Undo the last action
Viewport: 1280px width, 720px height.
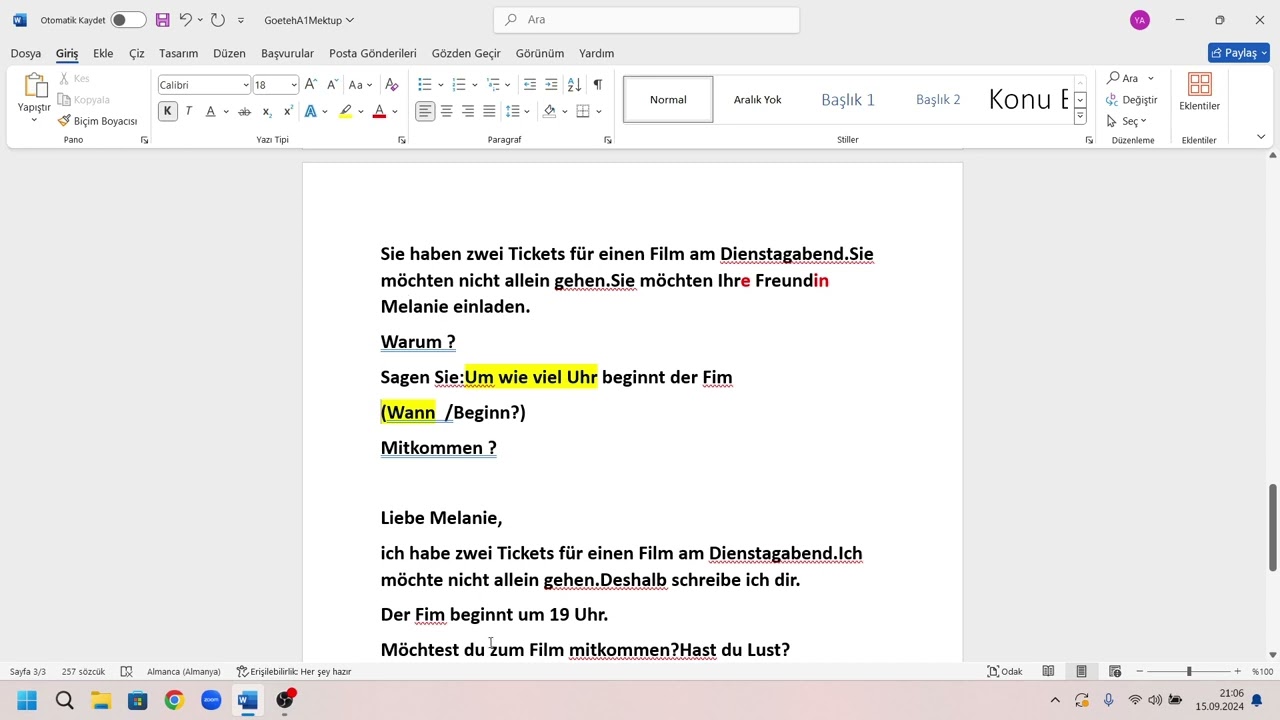click(185, 20)
